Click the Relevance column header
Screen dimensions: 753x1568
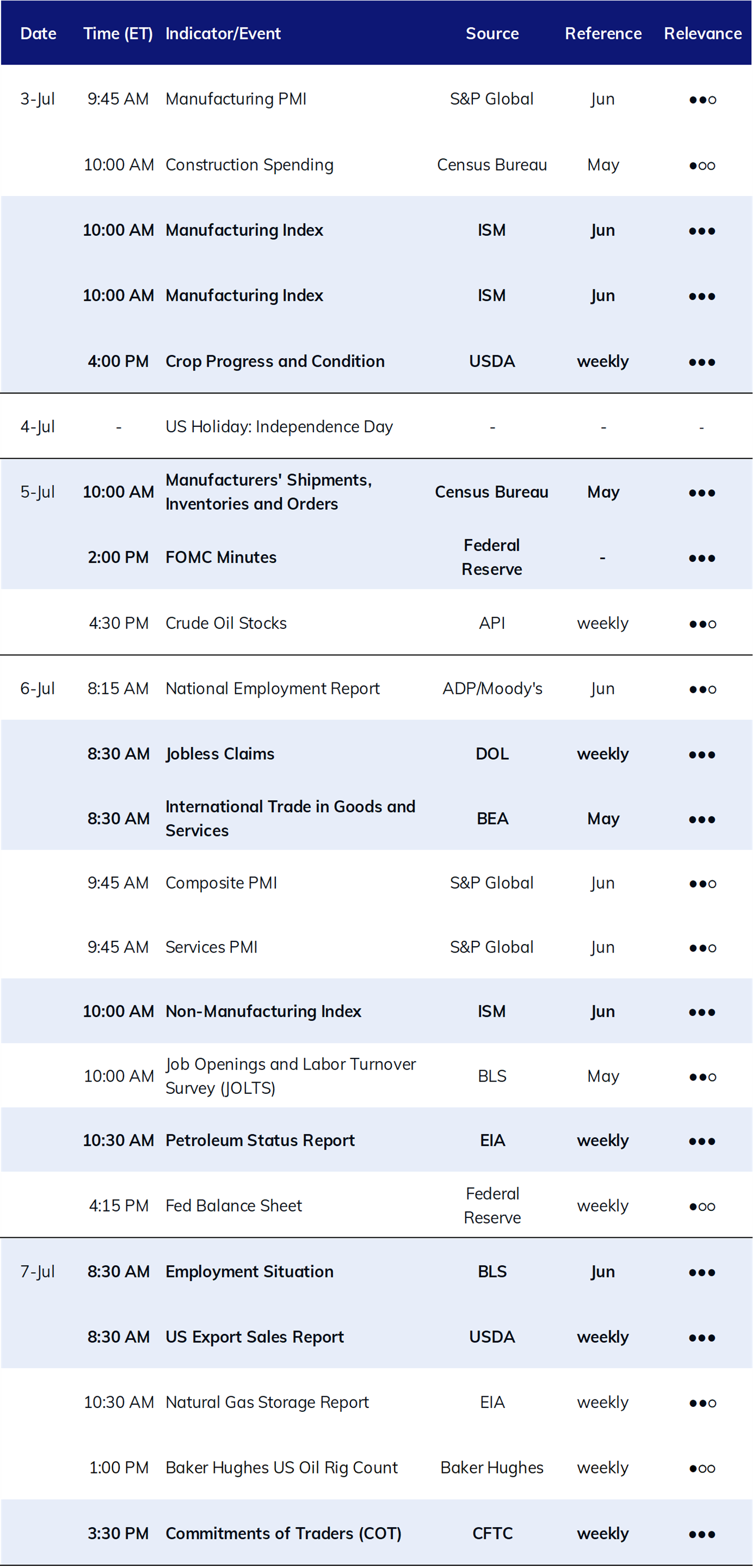click(703, 33)
